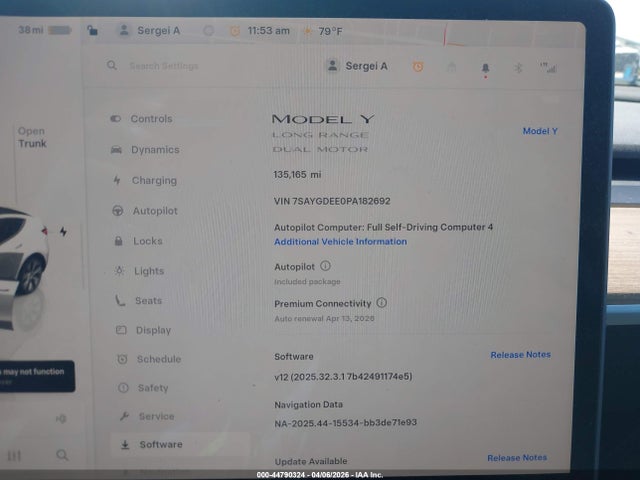Tap the Premium Connectivity info icon
The width and height of the screenshot is (640, 480).
point(382,303)
